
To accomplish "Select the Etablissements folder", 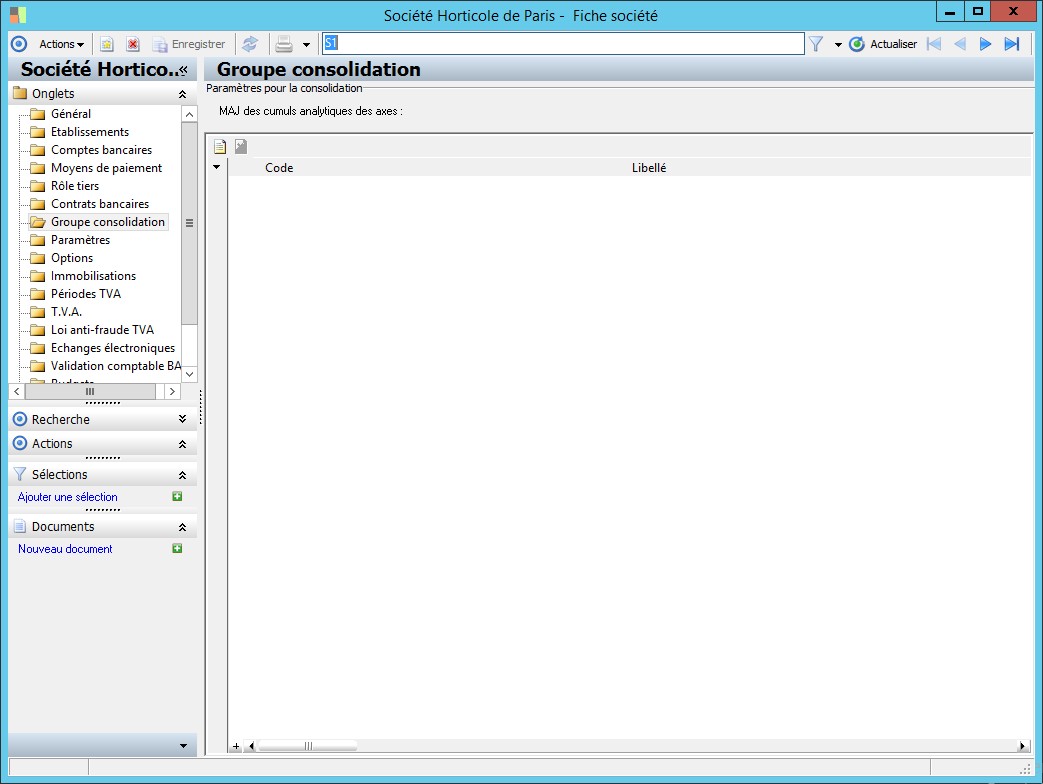I will click(x=90, y=132).
